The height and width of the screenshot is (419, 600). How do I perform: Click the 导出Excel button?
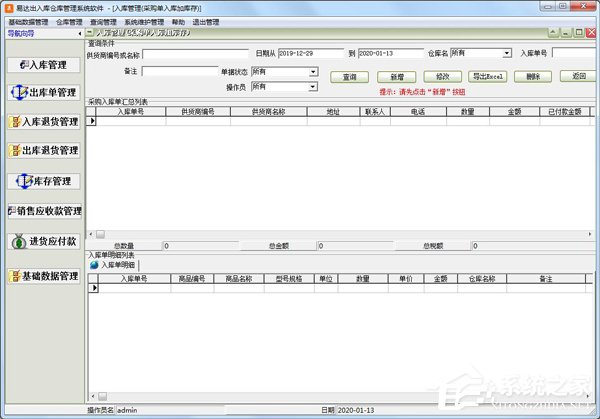(x=488, y=77)
